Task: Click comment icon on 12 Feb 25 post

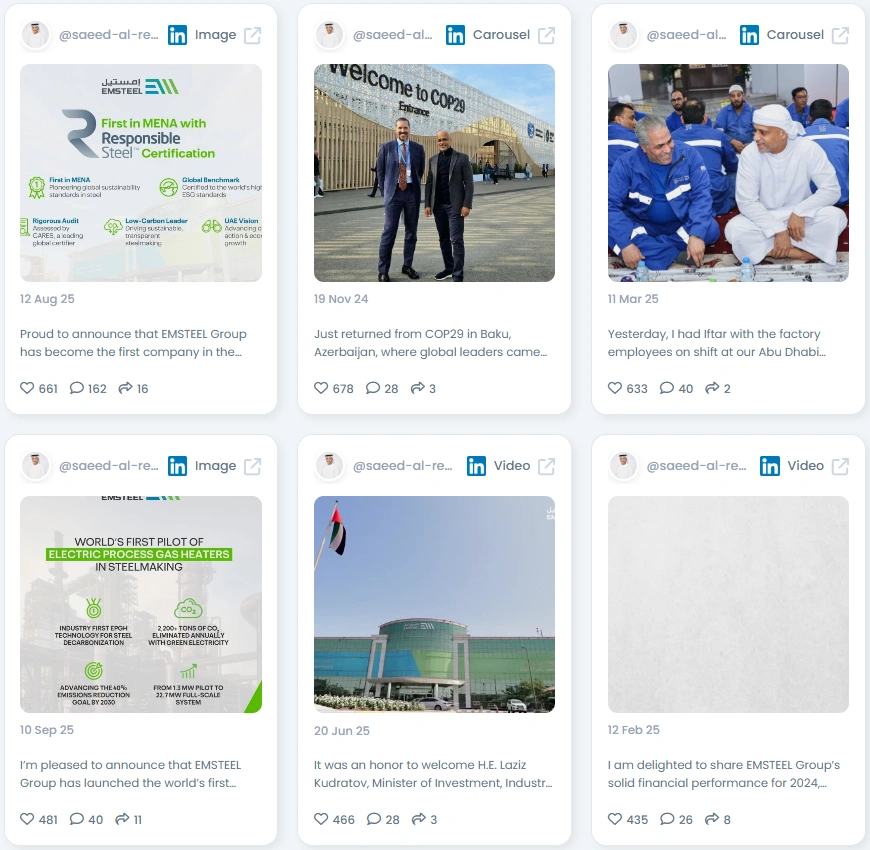Action: 667,819
